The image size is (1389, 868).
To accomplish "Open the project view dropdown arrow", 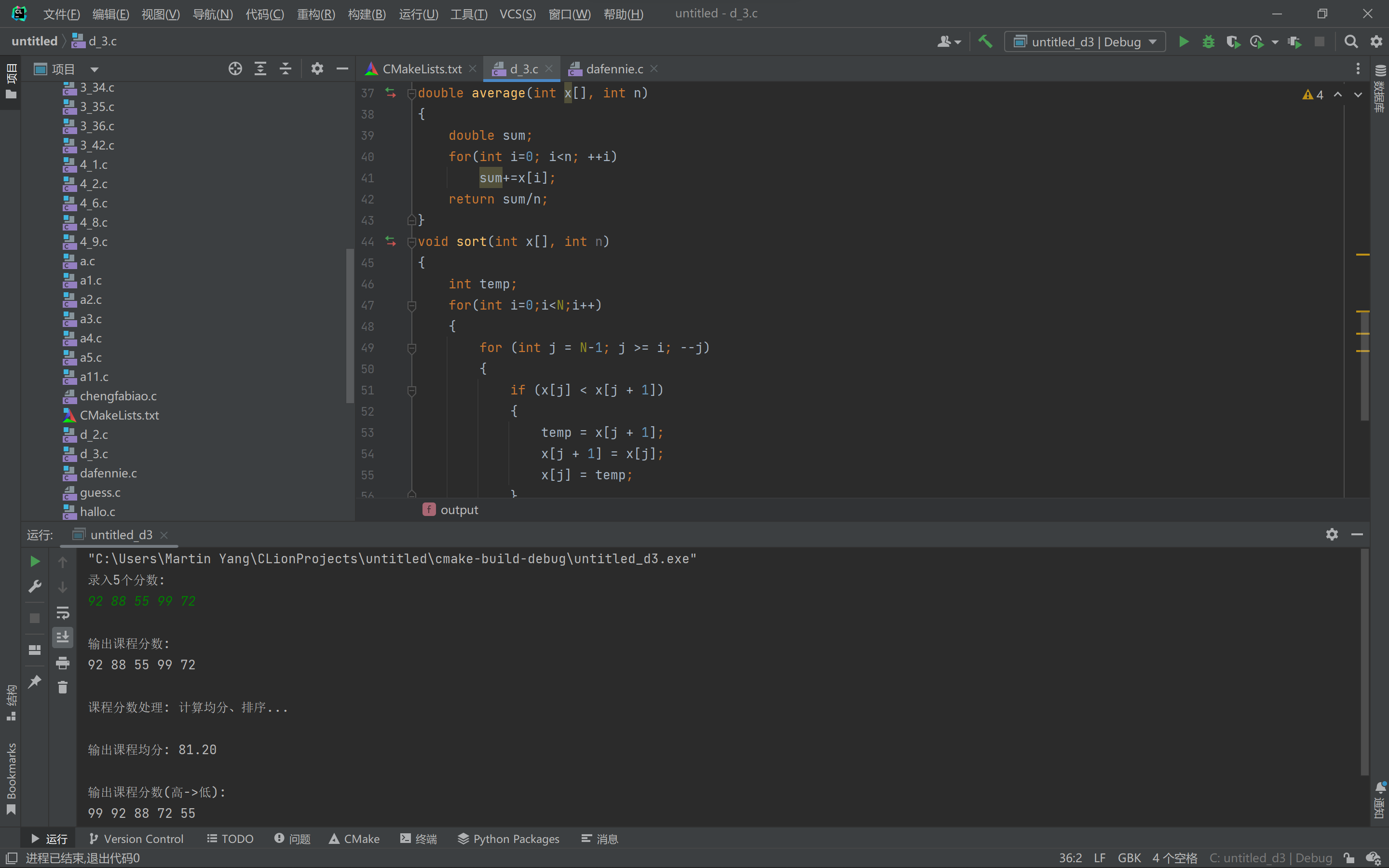I will 94,69.
